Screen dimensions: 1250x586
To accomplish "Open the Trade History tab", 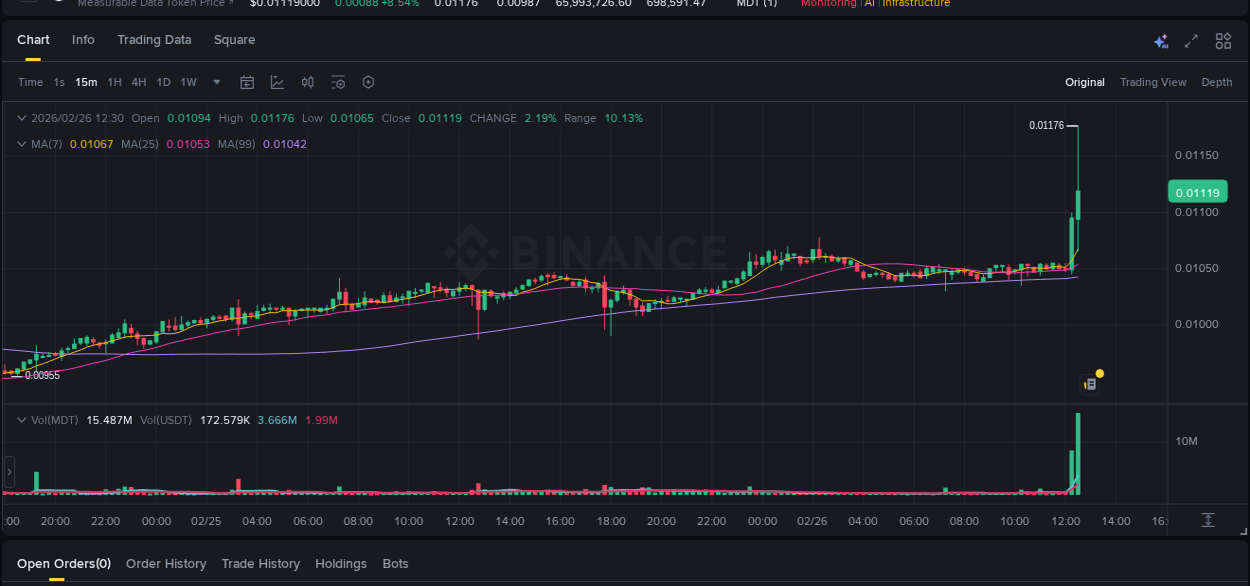I will [x=260, y=563].
